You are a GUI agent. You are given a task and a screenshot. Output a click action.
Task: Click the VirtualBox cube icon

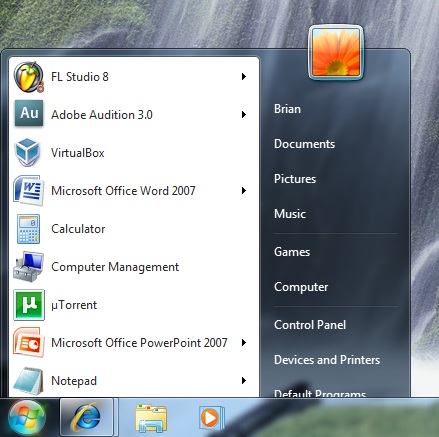28,152
